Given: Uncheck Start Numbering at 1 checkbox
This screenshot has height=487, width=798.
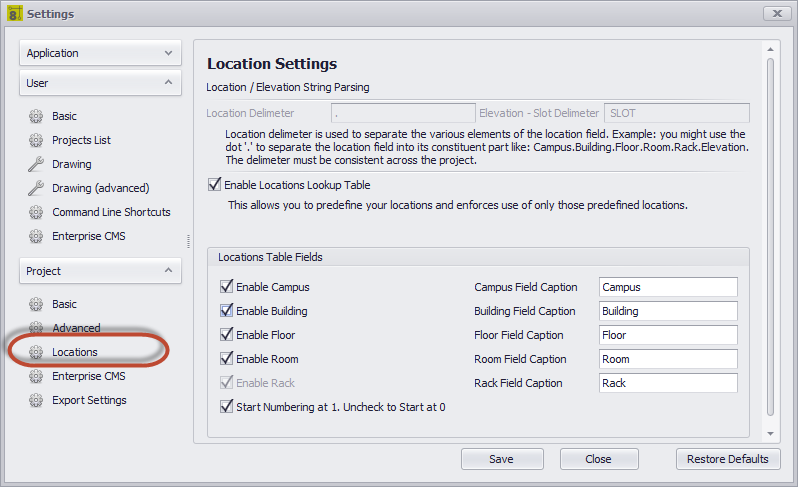Looking at the screenshot, I should pyautogui.click(x=226, y=406).
